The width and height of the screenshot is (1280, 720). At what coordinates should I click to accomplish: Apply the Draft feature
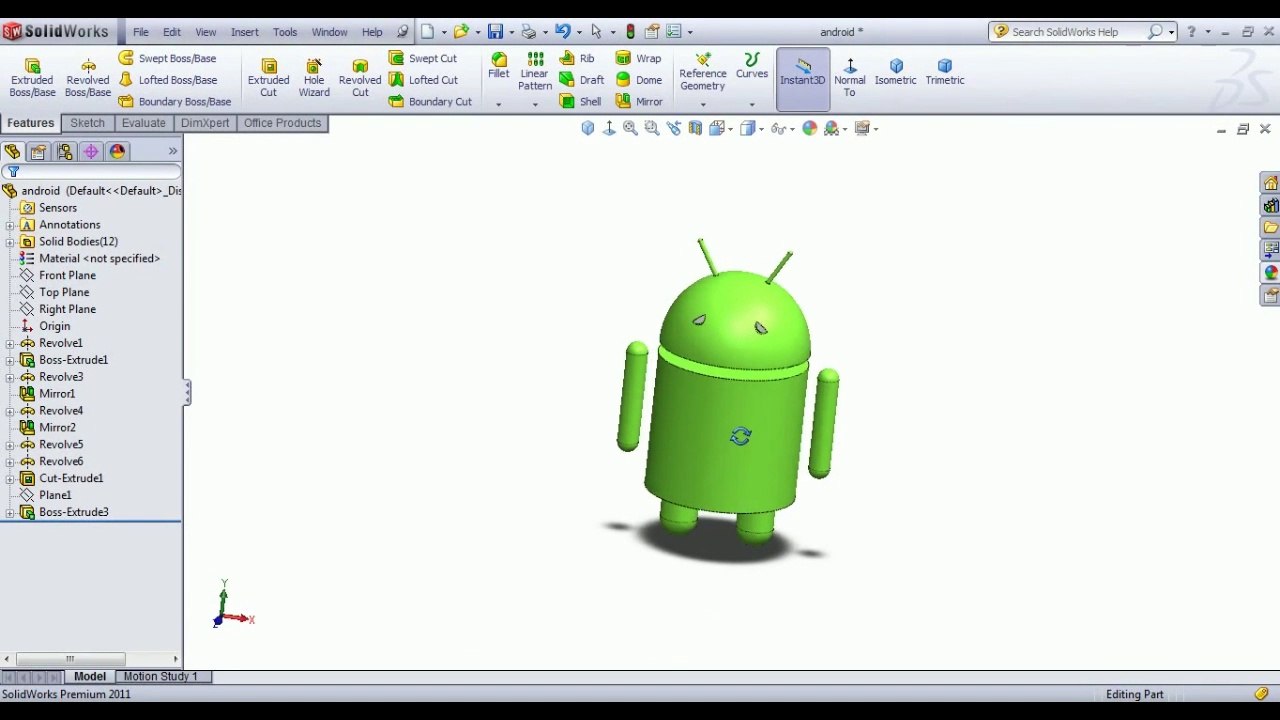pos(582,80)
